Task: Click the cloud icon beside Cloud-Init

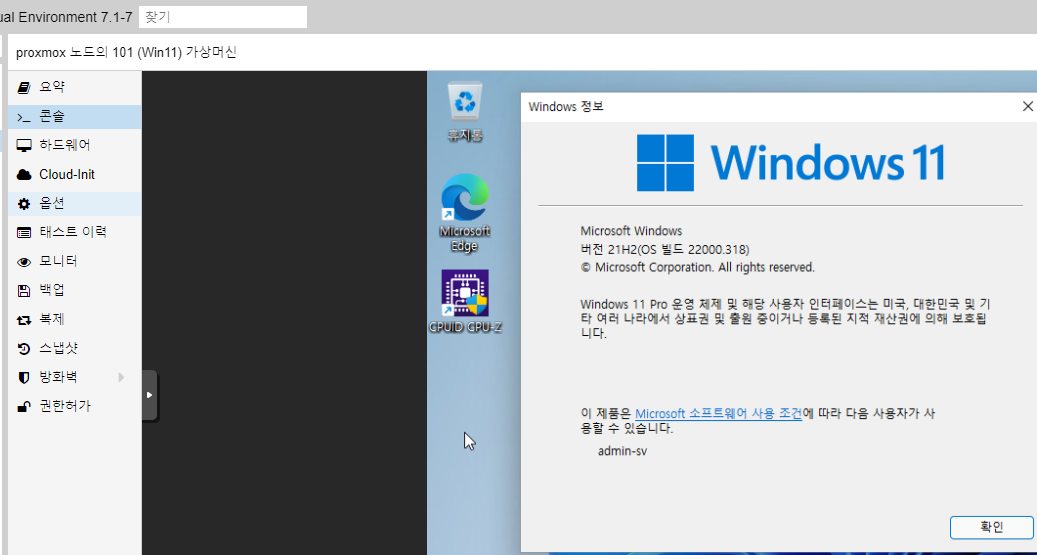Action: tap(24, 175)
